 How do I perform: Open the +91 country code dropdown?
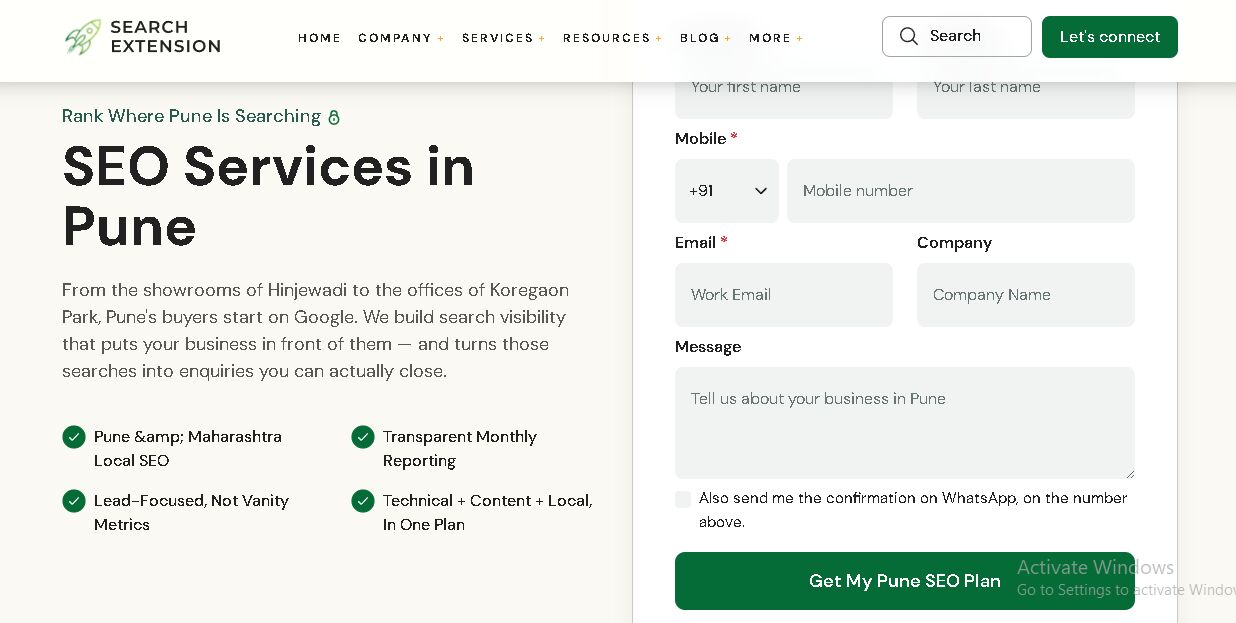coord(727,191)
